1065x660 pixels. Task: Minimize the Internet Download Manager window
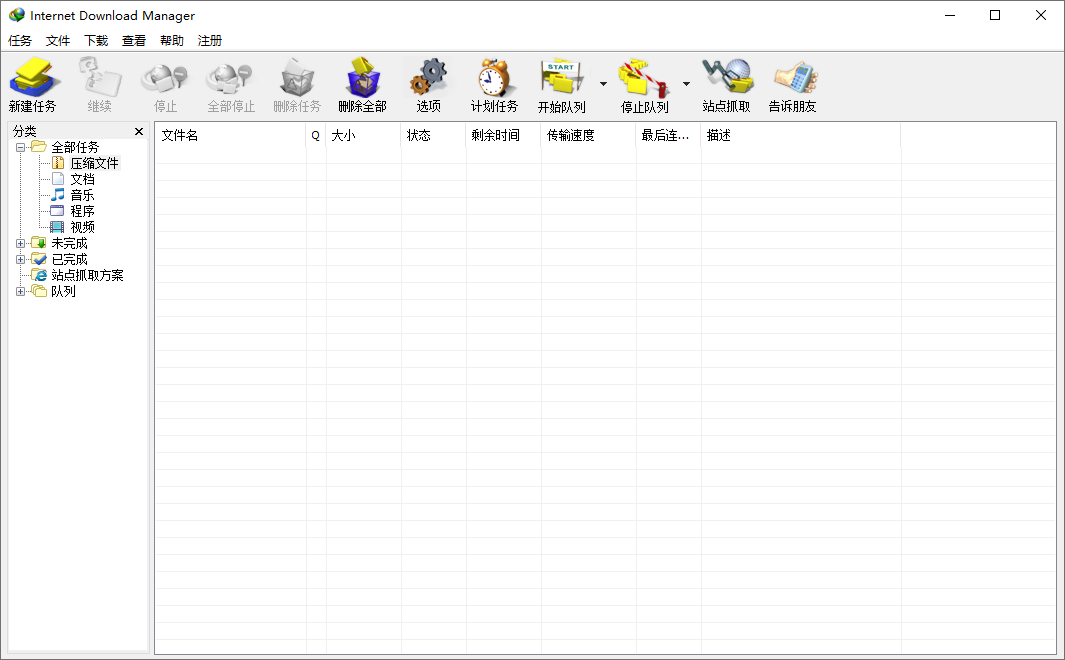(x=950, y=15)
